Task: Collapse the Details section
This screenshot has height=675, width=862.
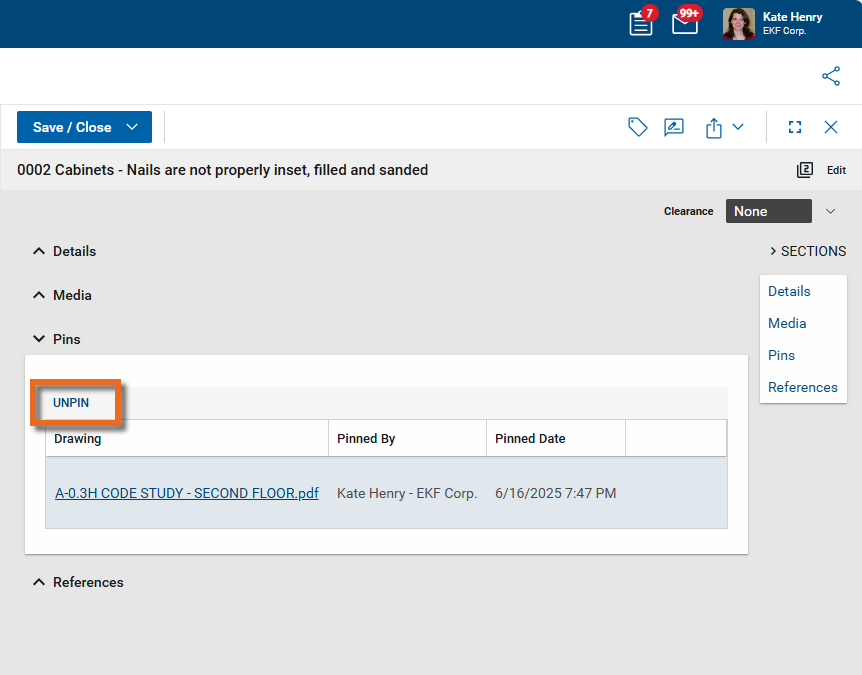Action: point(39,251)
